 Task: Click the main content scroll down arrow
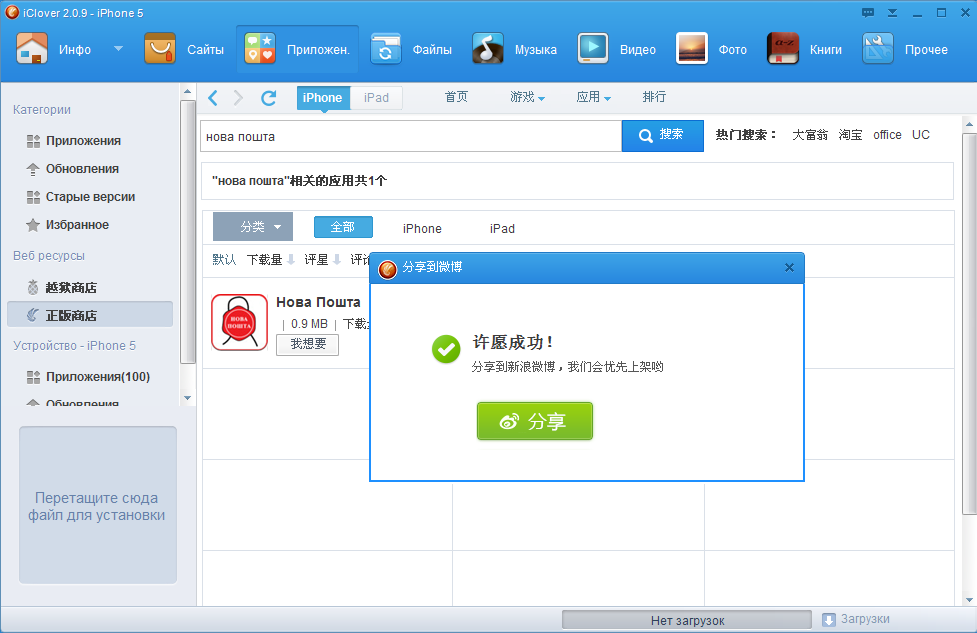[x=969, y=600]
